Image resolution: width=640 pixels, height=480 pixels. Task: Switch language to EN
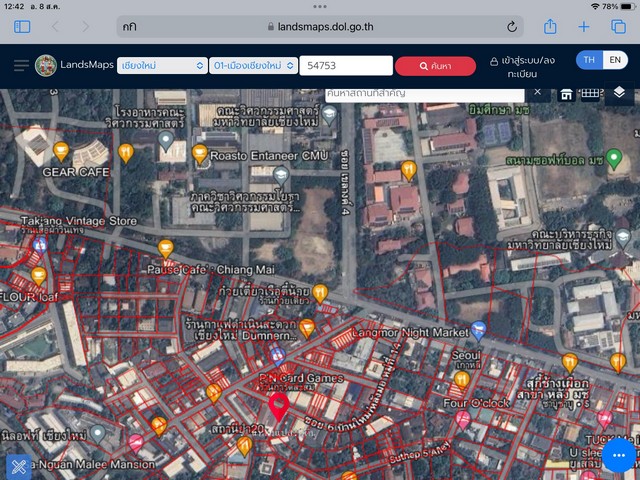615,60
